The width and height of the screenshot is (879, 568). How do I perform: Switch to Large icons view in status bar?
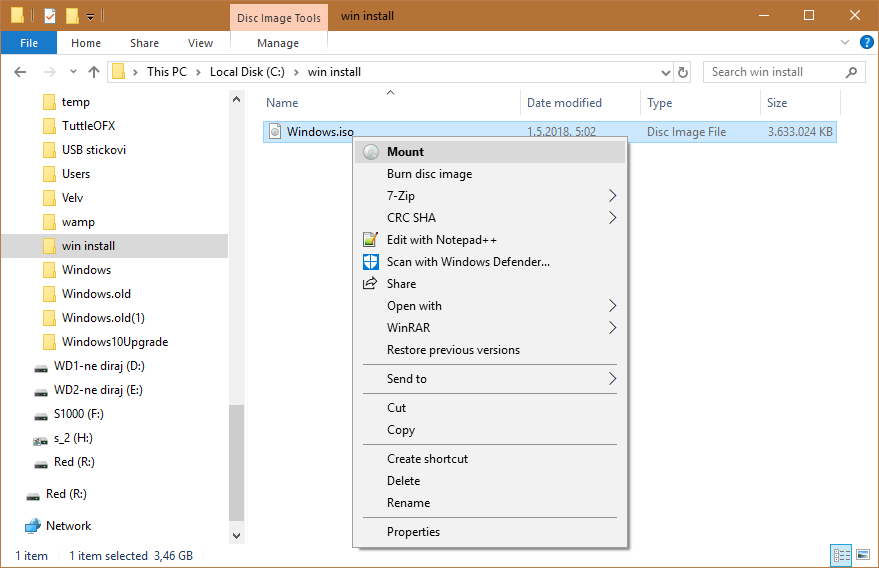(x=863, y=555)
